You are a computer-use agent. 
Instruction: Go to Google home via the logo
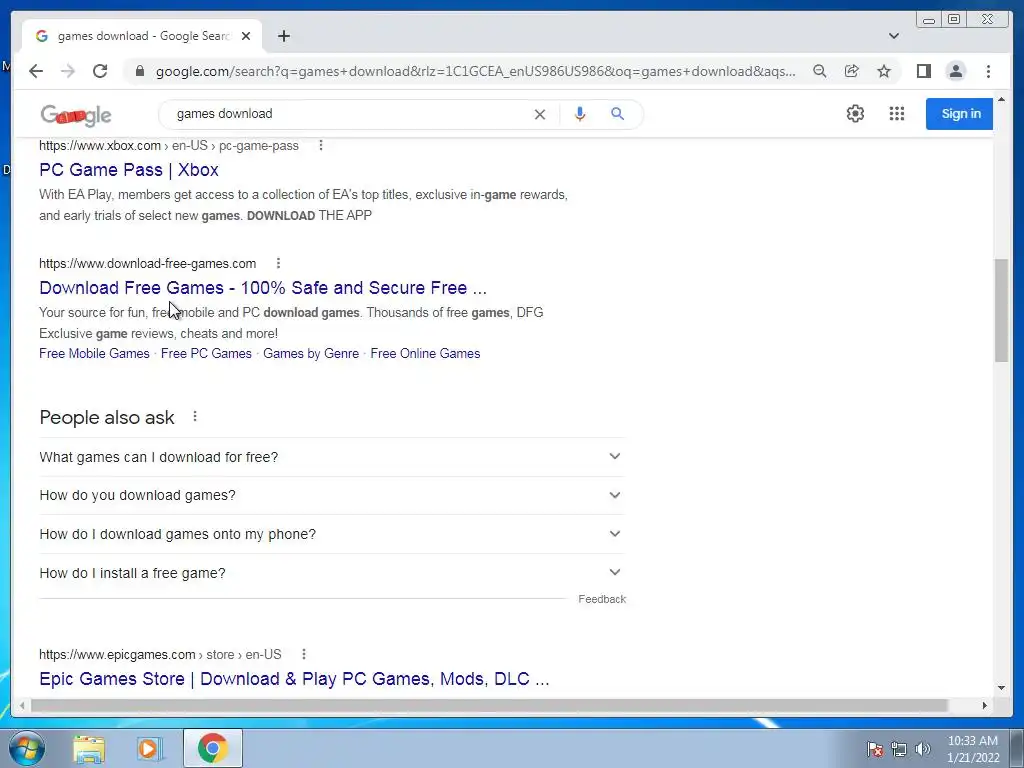[76, 116]
